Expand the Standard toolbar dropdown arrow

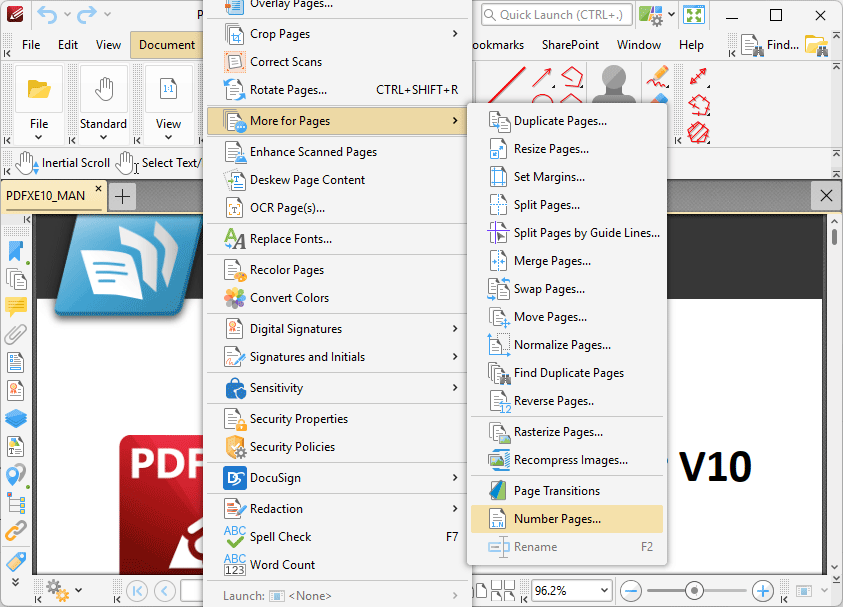(104, 138)
